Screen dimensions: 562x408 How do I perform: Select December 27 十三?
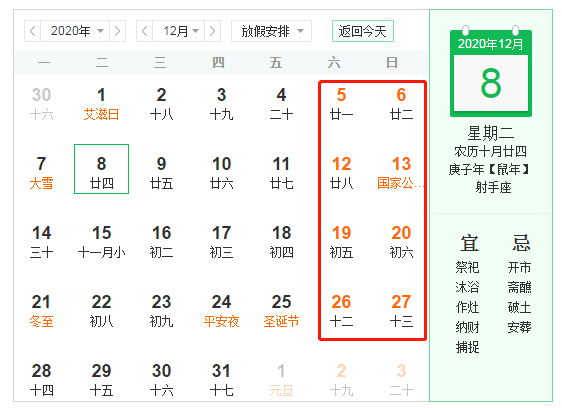pos(401,310)
